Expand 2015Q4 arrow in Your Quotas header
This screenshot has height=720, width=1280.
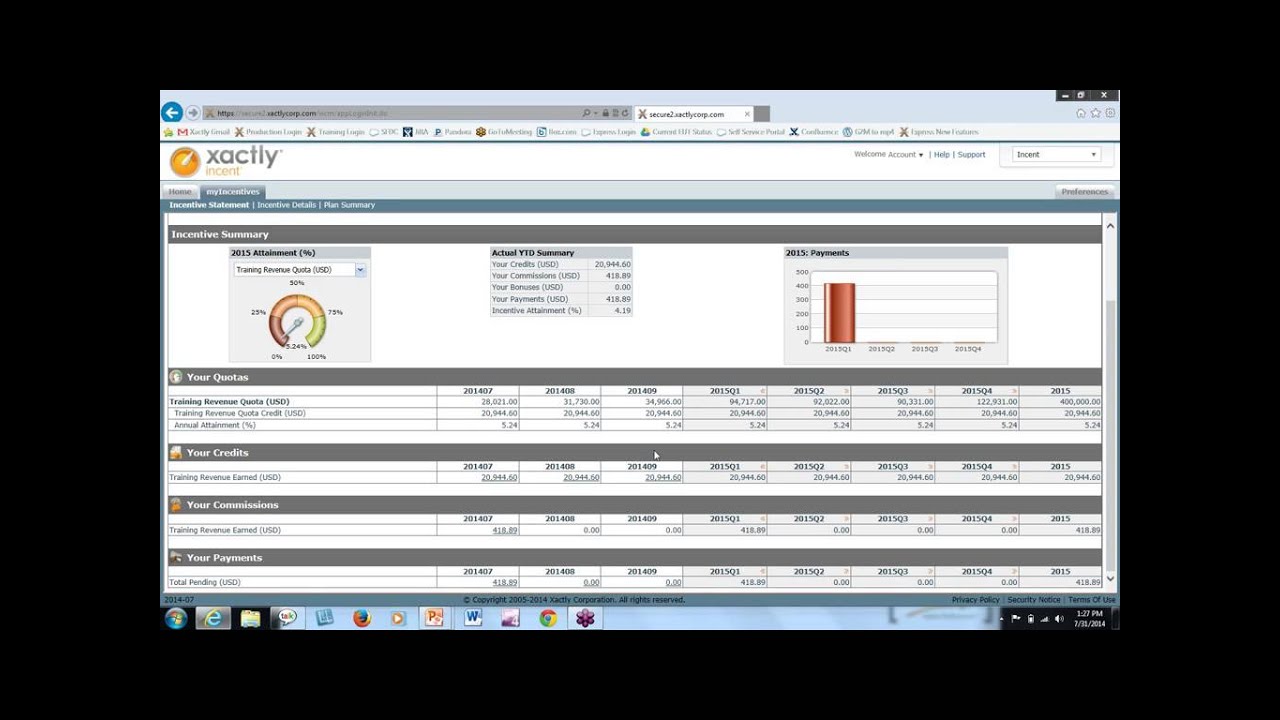click(x=1014, y=391)
